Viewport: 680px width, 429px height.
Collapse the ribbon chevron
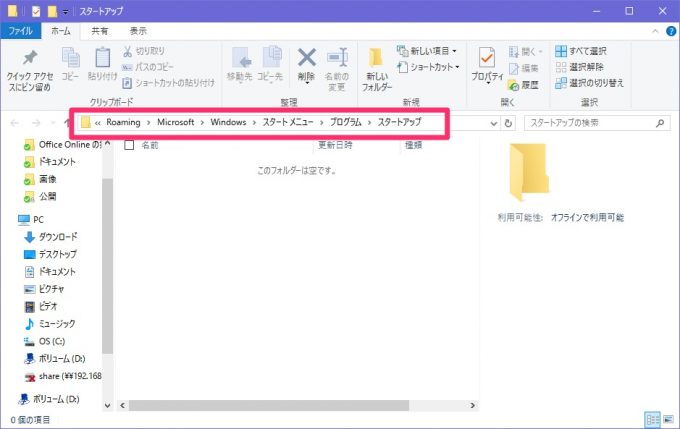coord(655,31)
